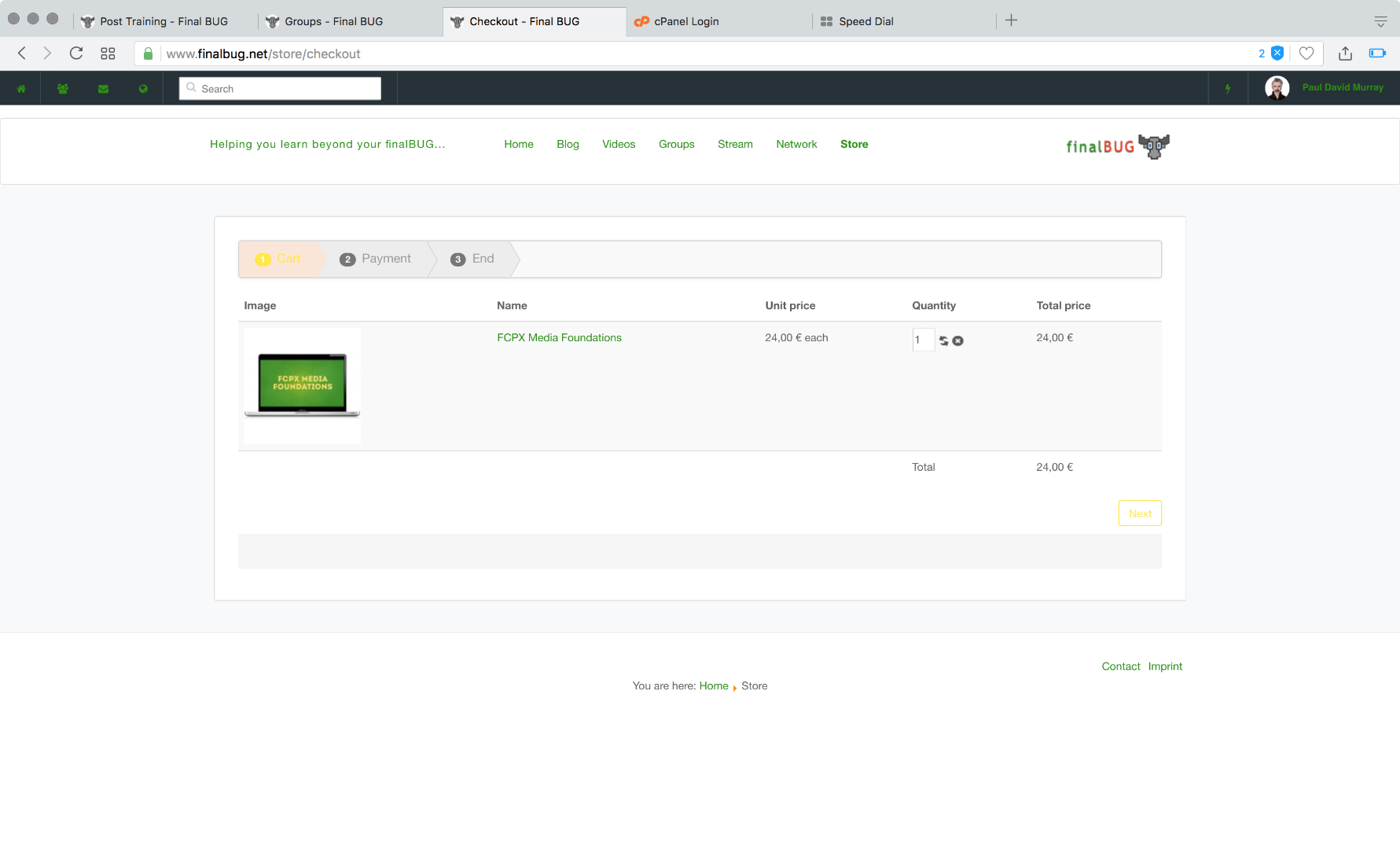Screen dimensions: 1400x849
Task: Go back to the previous page
Action: click(x=22, y=53)
